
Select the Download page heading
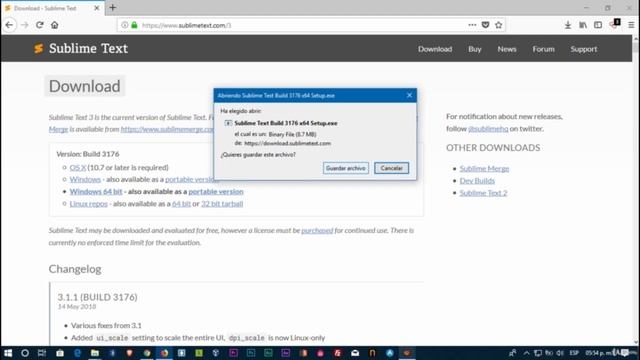pyautogui.click(x=84, y=86)
